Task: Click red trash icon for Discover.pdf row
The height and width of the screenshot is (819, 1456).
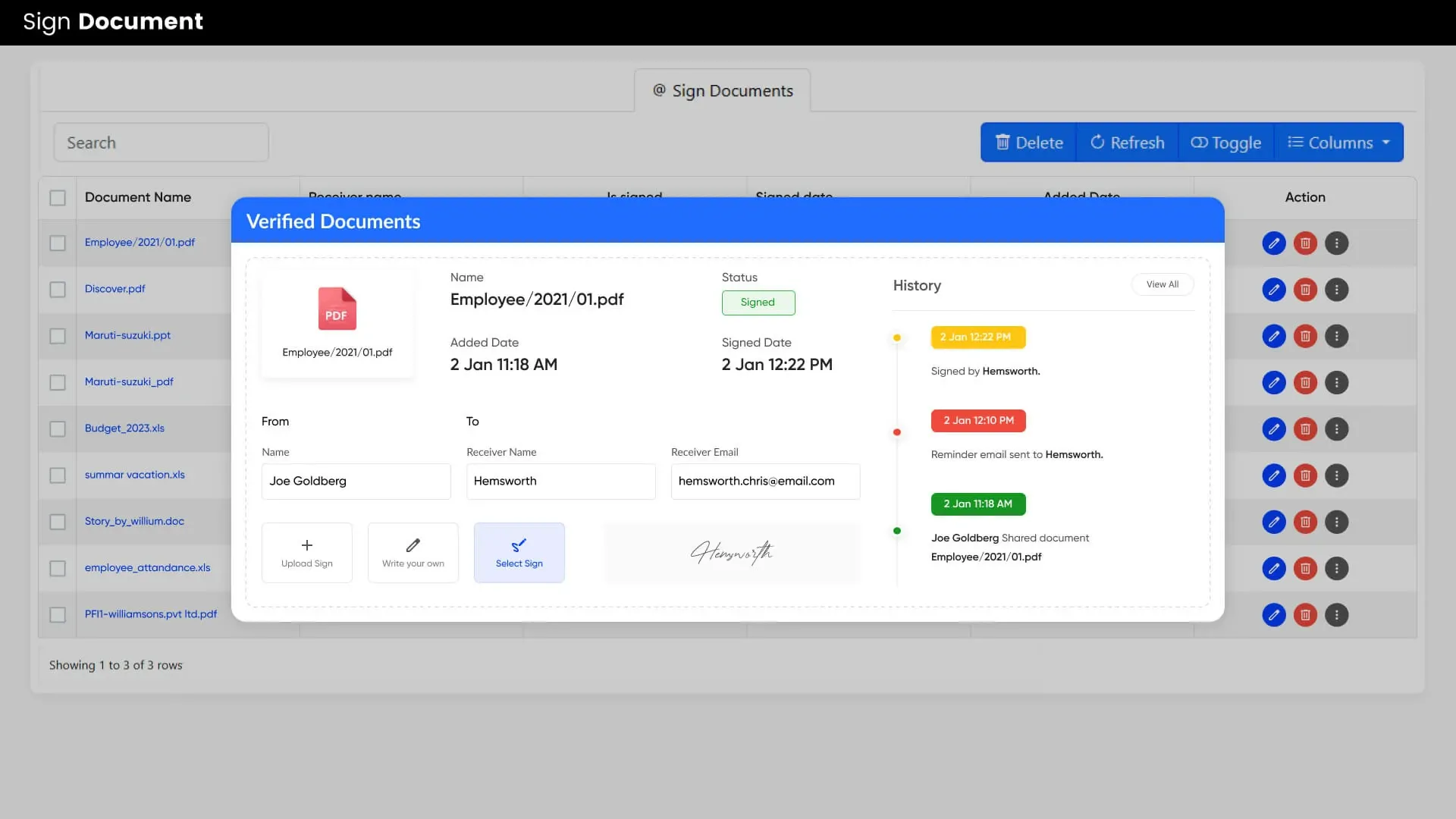Action: pos(1305,290)
